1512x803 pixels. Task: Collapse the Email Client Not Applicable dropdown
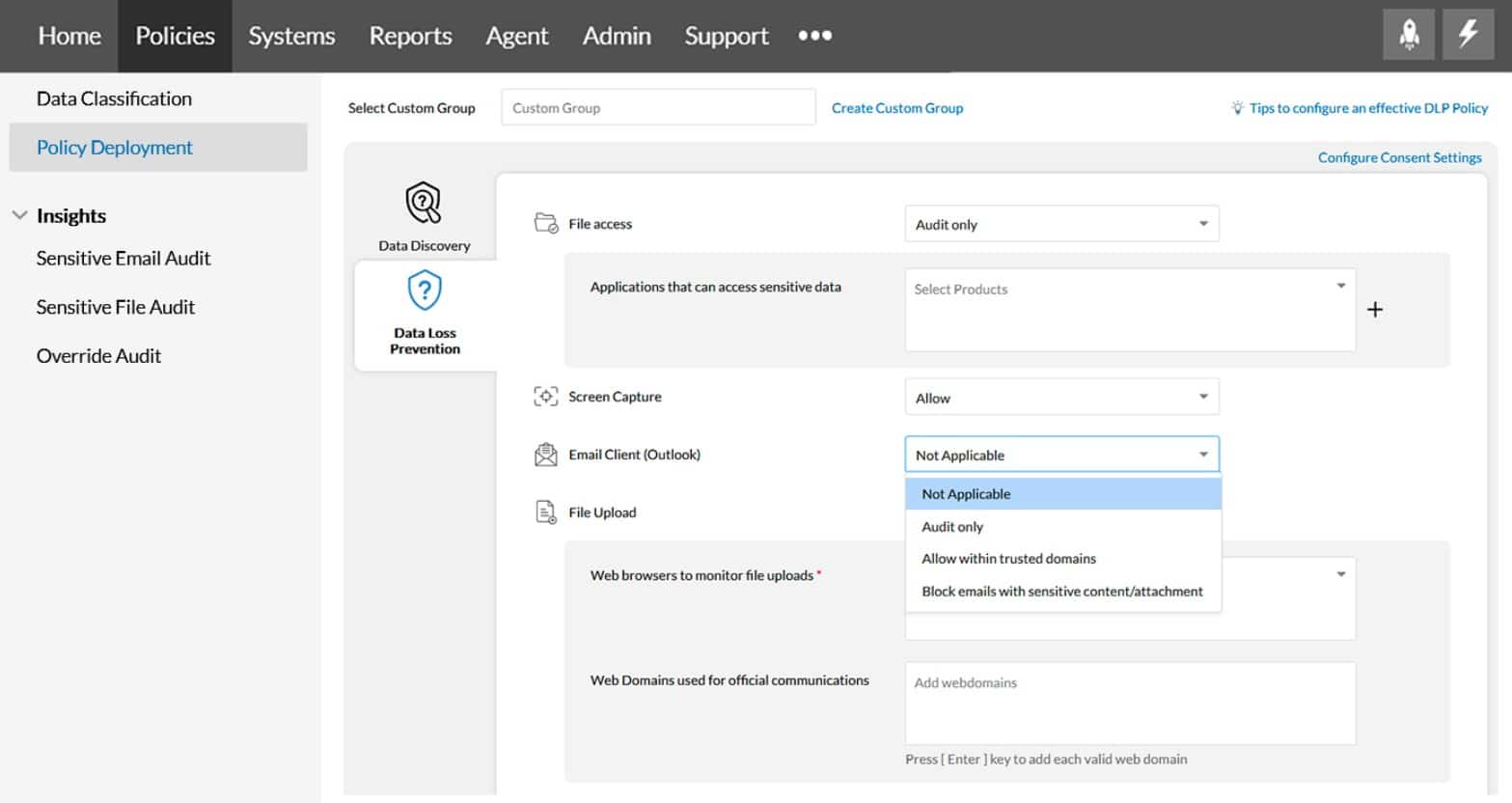[1061, 455]
